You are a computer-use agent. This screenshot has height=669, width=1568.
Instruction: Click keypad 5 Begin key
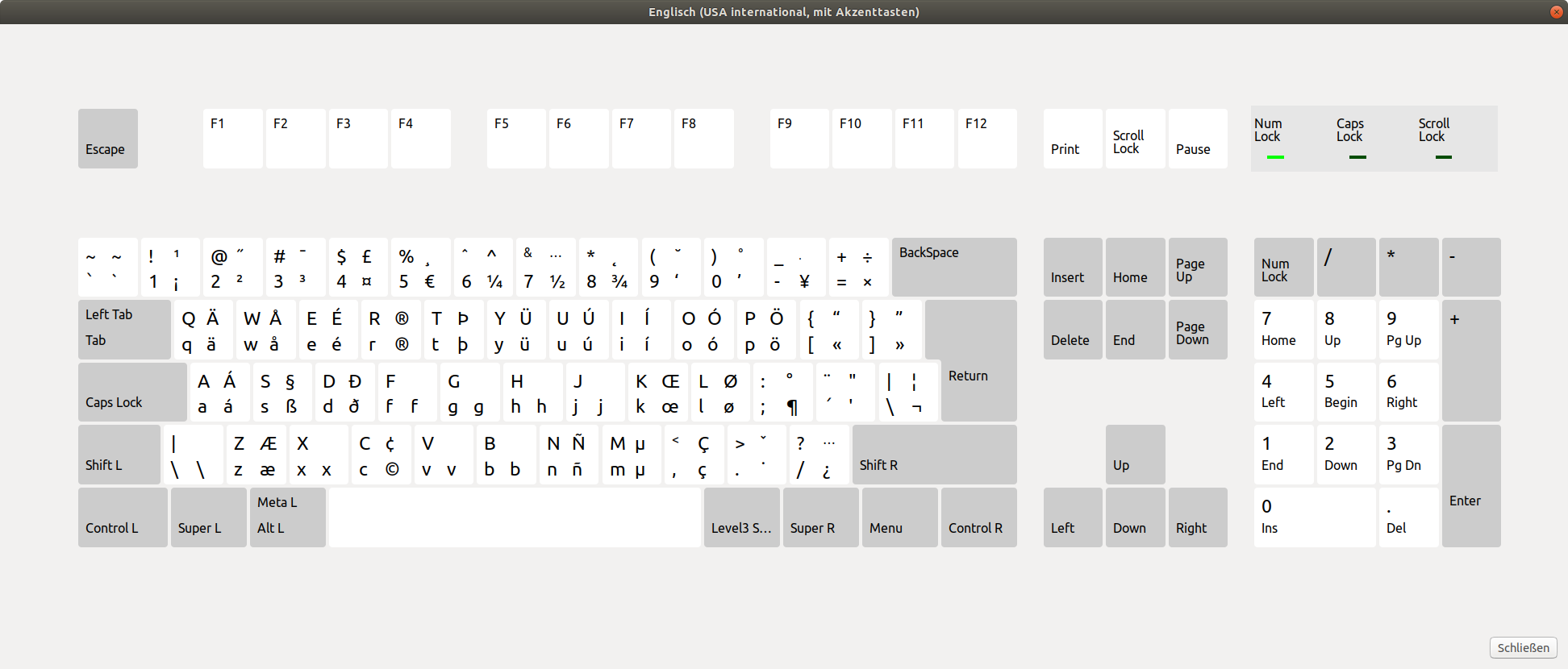[1346, 392]
